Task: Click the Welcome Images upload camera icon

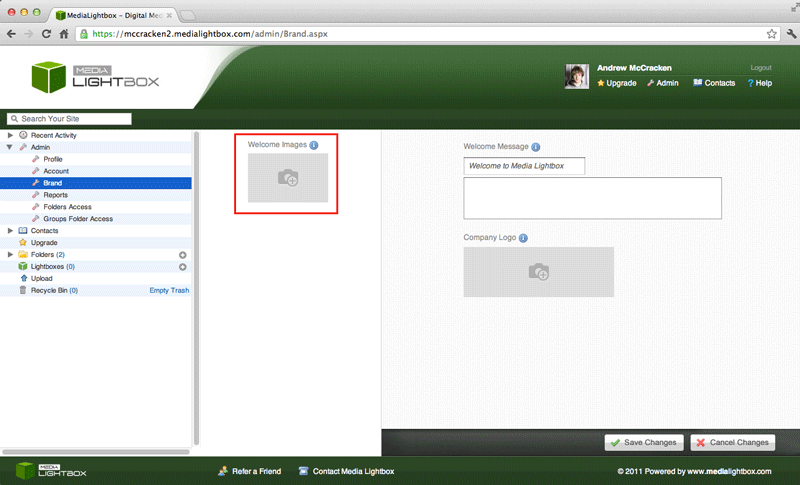Action: [288, 178]
